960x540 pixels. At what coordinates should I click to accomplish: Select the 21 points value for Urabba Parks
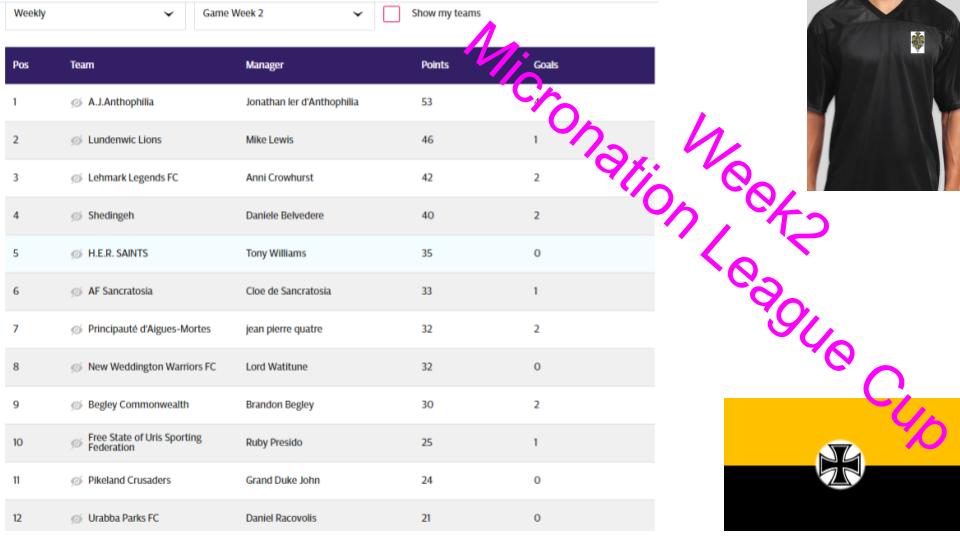pyautogui.click(x=426, y=518)
